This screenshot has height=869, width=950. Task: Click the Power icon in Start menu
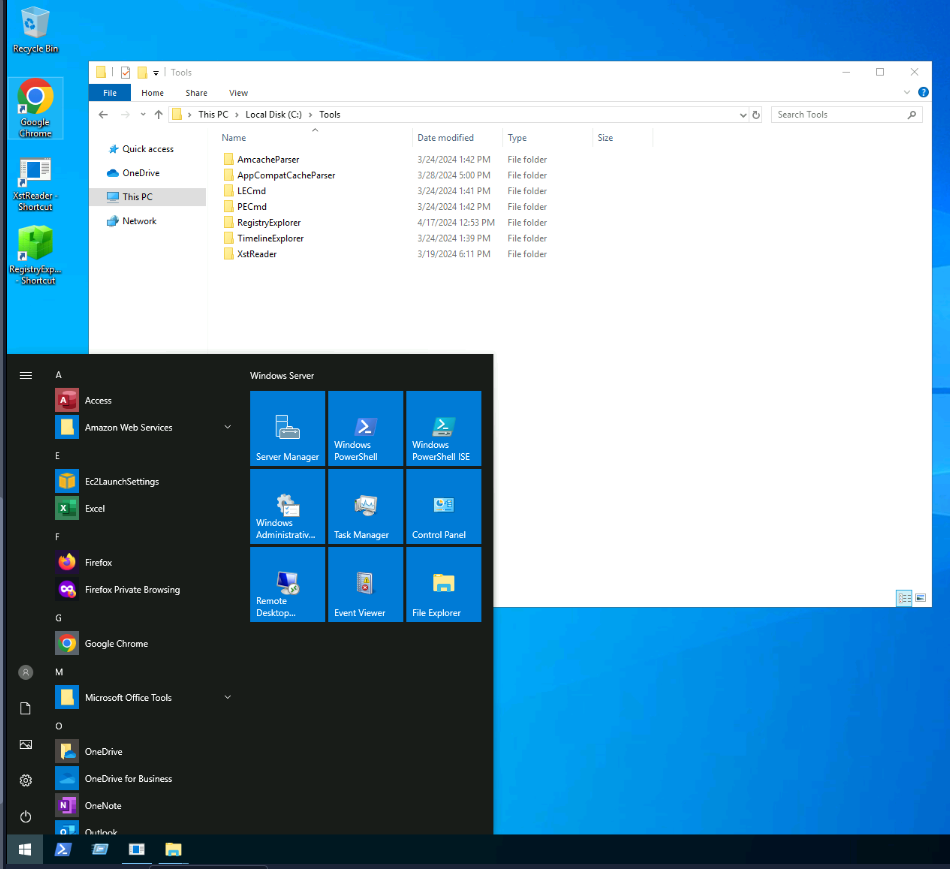26,817
